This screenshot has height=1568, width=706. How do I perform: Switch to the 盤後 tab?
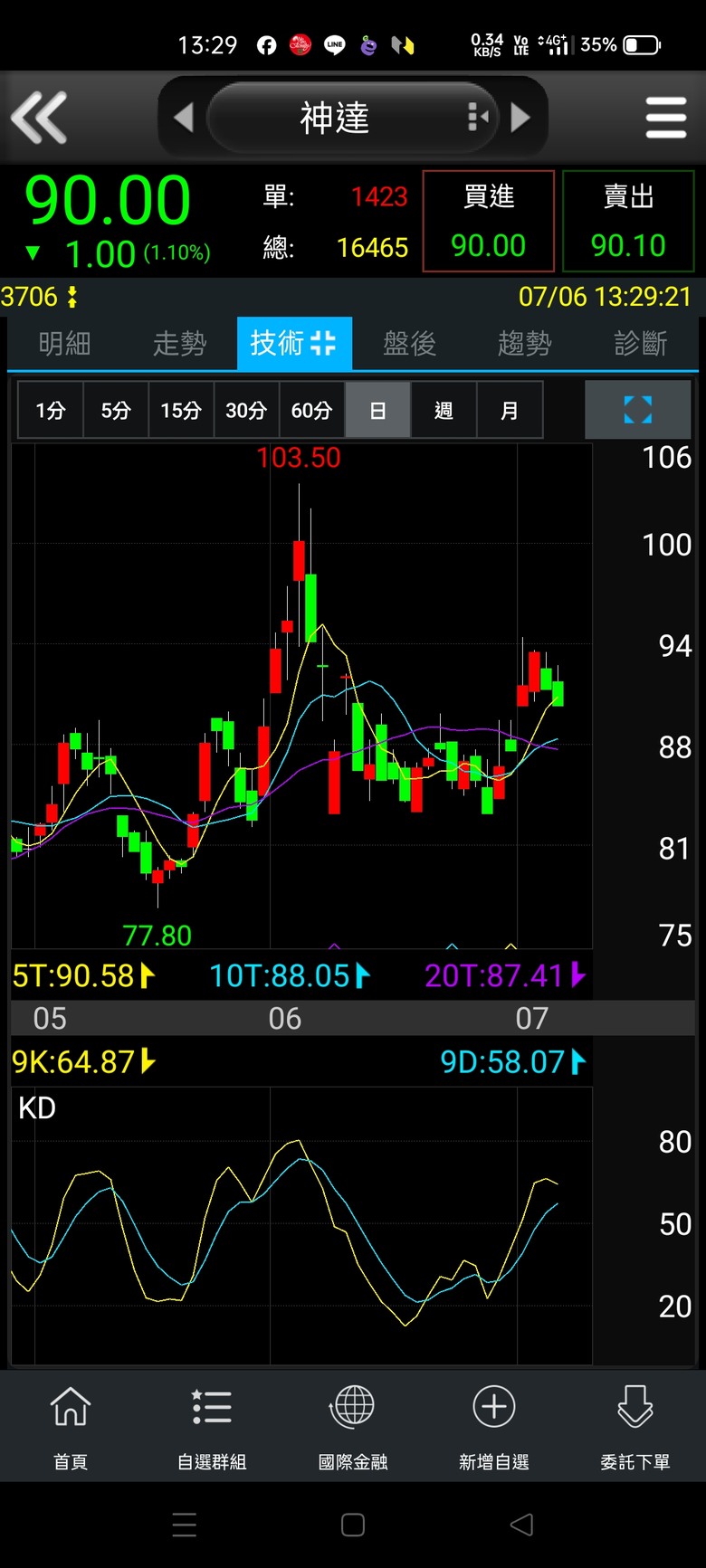409,344
